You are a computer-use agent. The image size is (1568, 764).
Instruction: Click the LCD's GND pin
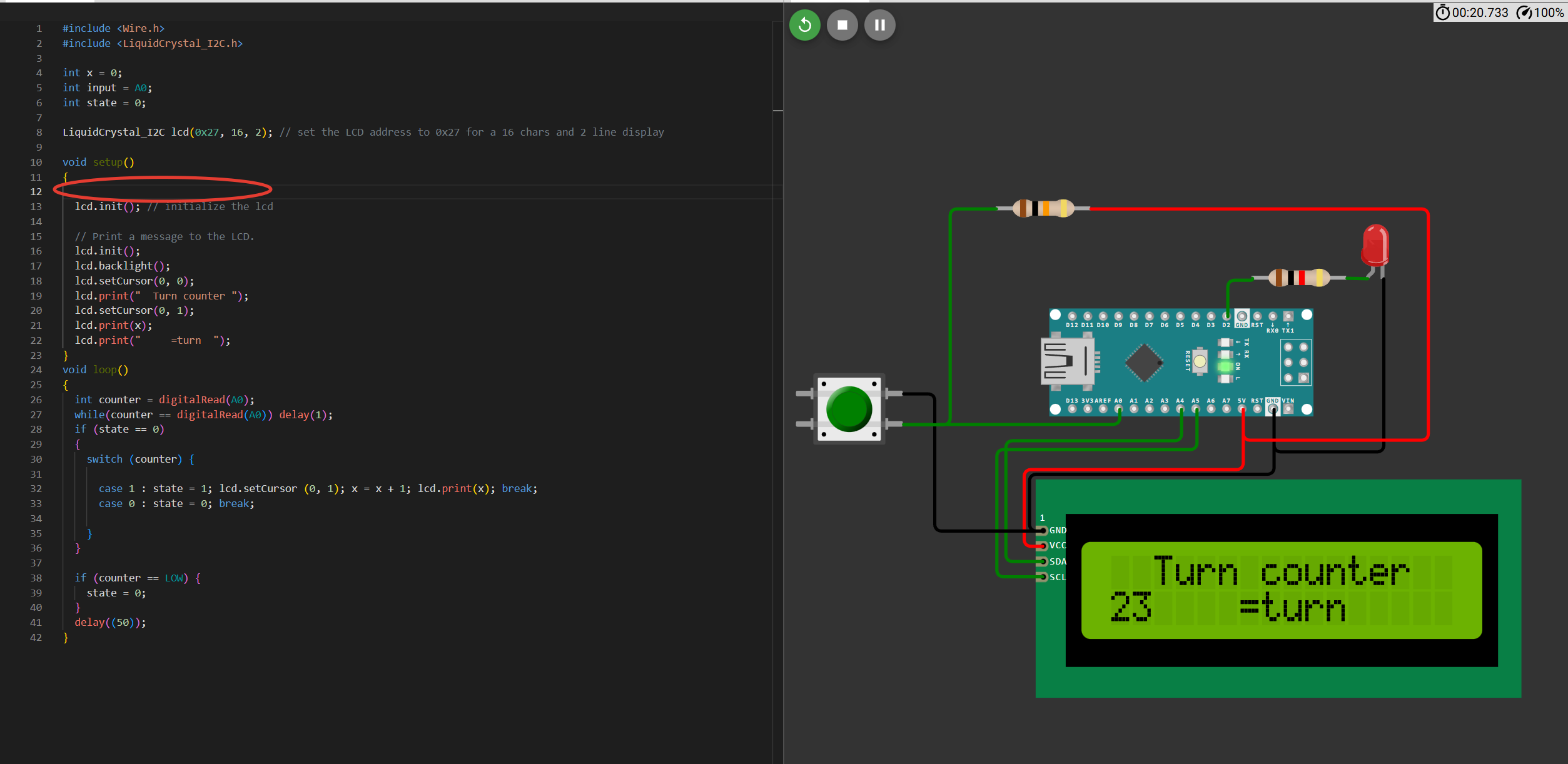[x=1043, y=531]
